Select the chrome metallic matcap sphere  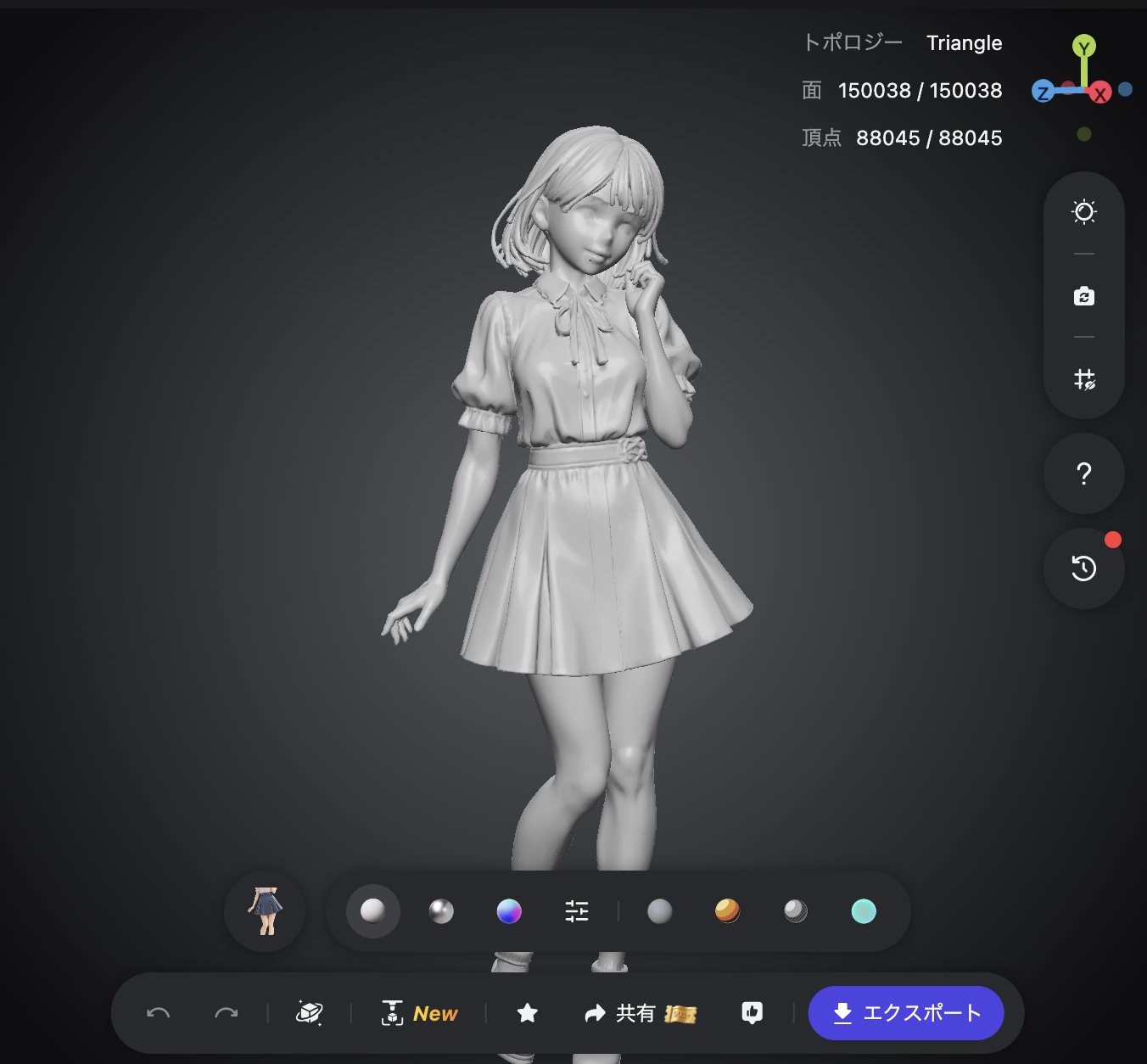[x=441, y=911]
